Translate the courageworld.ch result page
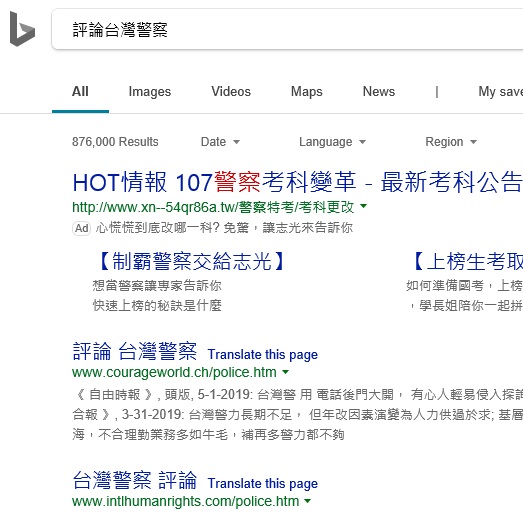This screenshot has width=523, height=514. point(263,355)
